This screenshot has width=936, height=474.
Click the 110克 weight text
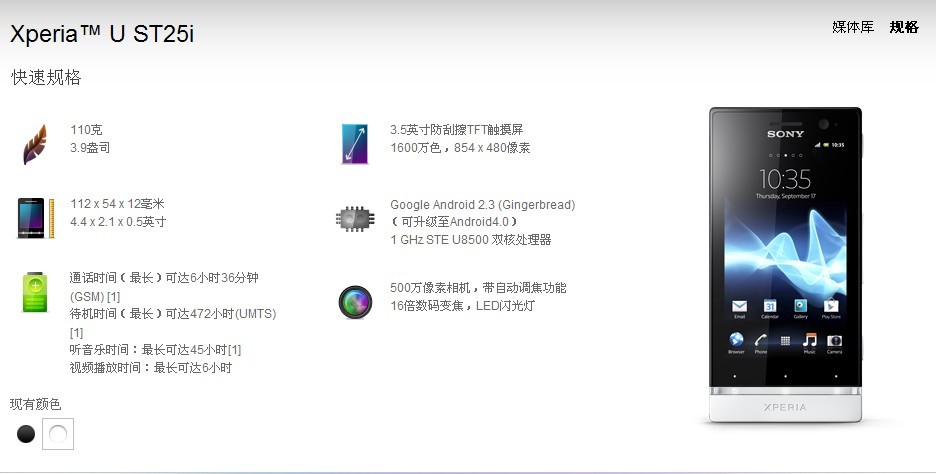tap(87, 130)
